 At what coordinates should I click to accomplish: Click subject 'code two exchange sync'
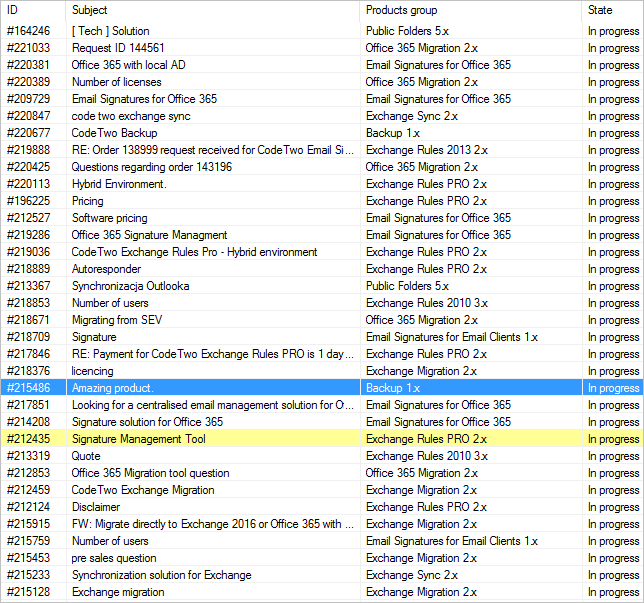coord(131,116)
